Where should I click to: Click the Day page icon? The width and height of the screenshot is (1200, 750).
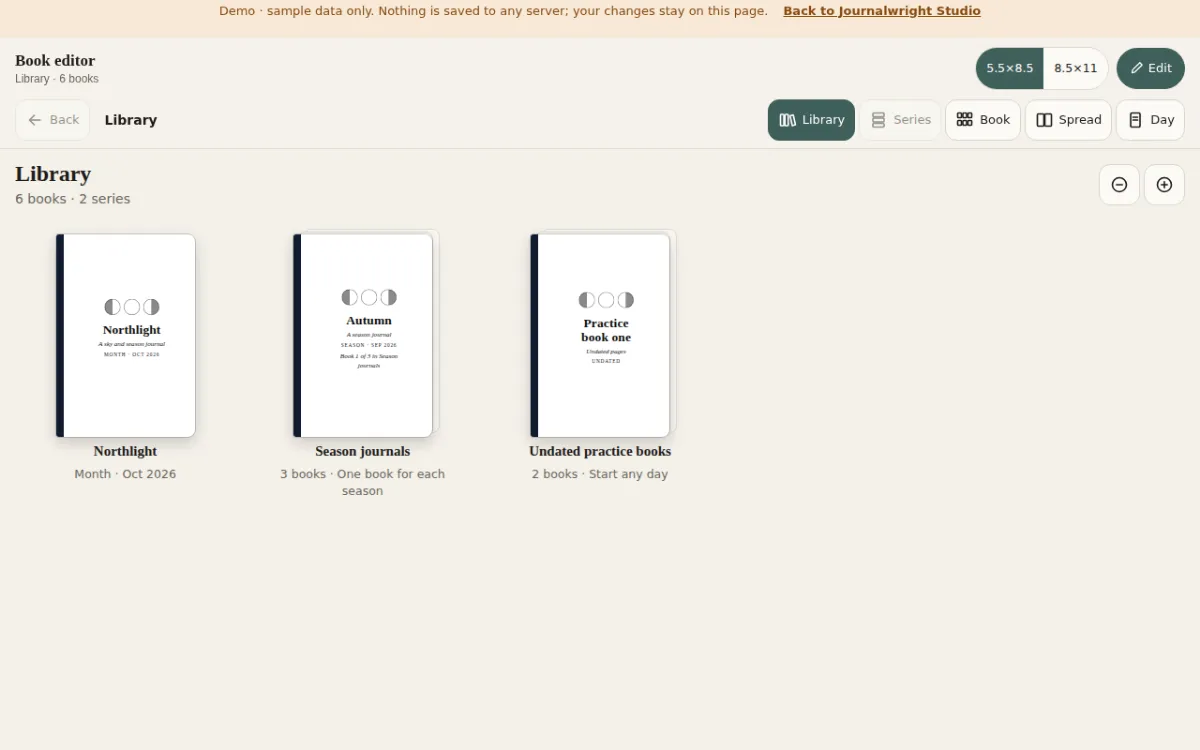[x=1135, y=120]
